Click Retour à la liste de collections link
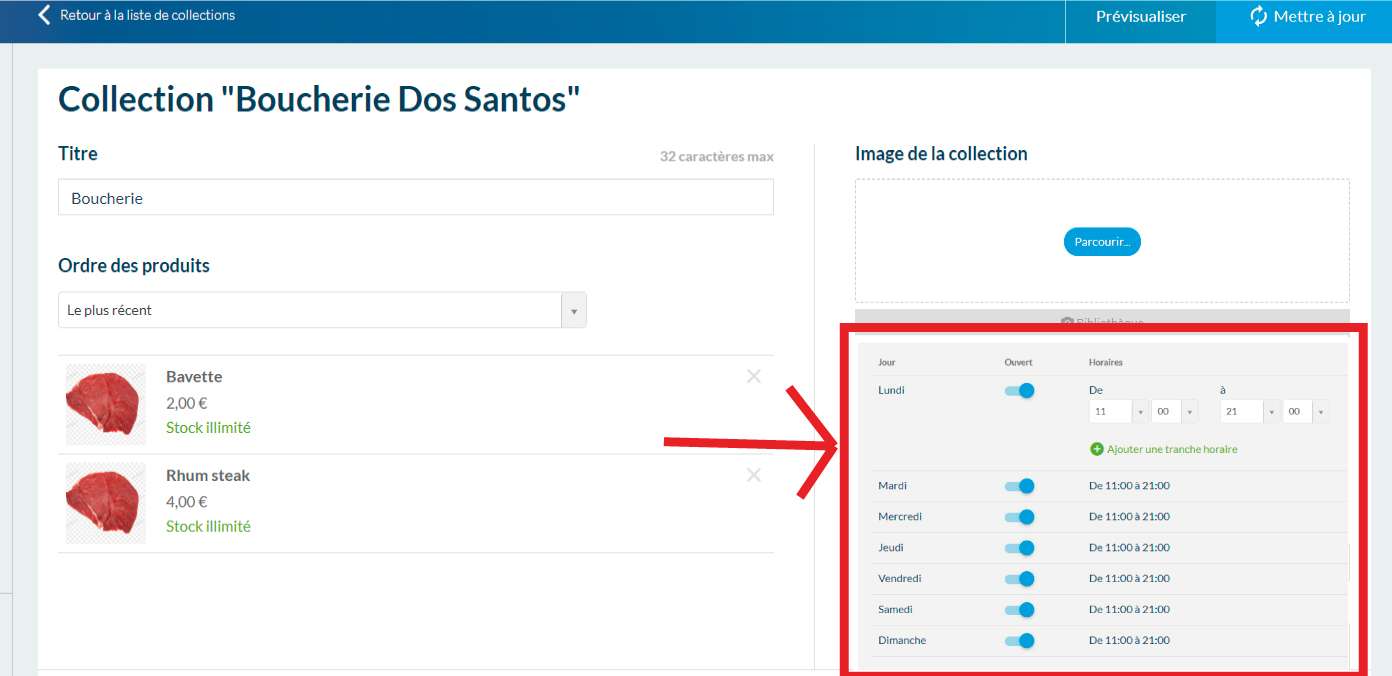 [x=148, y=15]
